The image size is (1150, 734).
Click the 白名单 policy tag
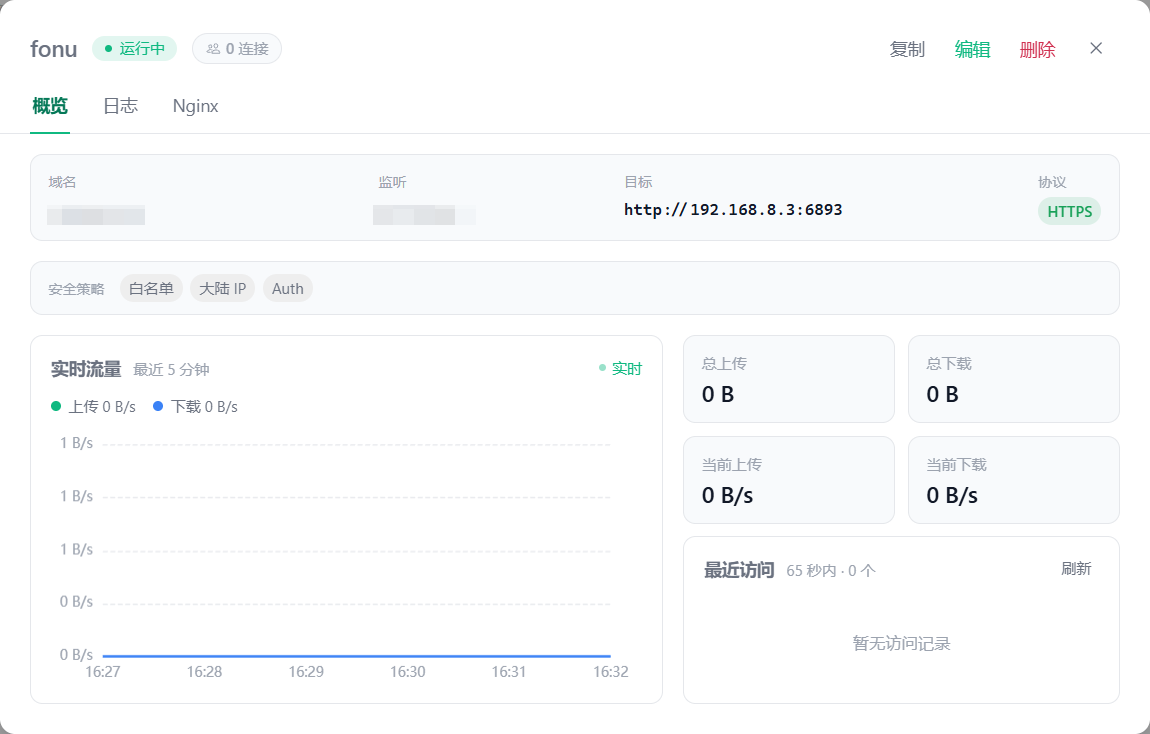pos(151,288)
